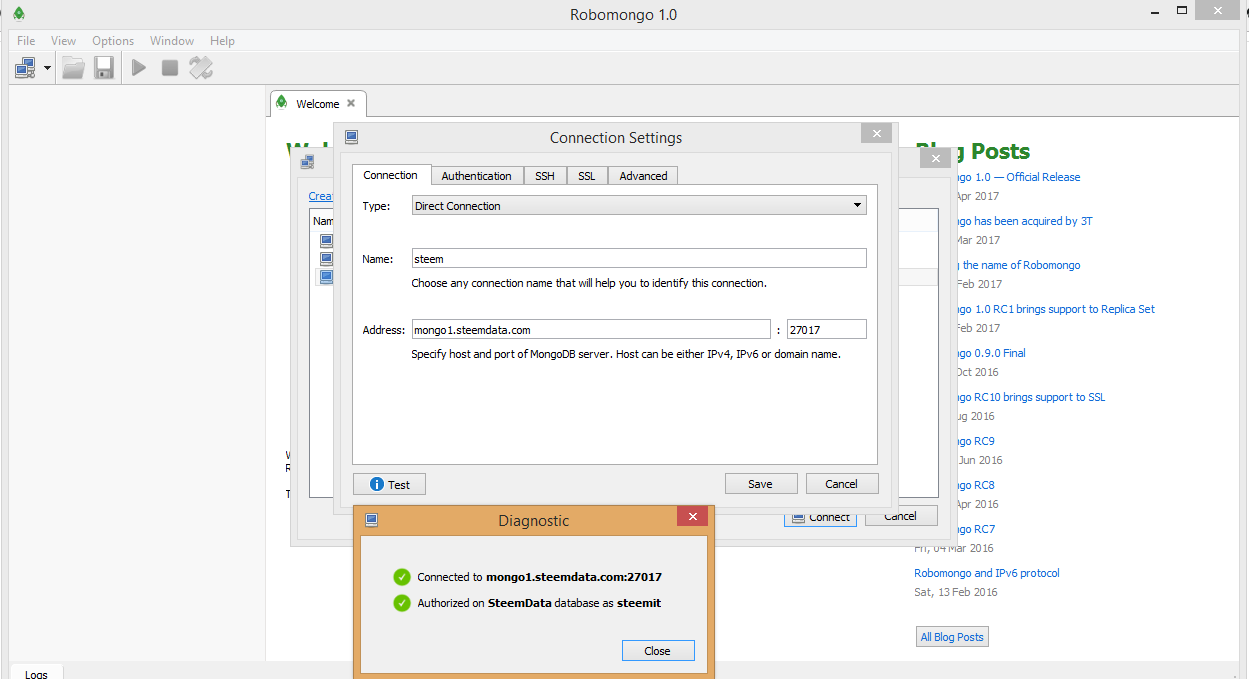Close the Diagnostic dialog with red X
This screenshot has width=1249, height=679.
(x=693, y=516)
